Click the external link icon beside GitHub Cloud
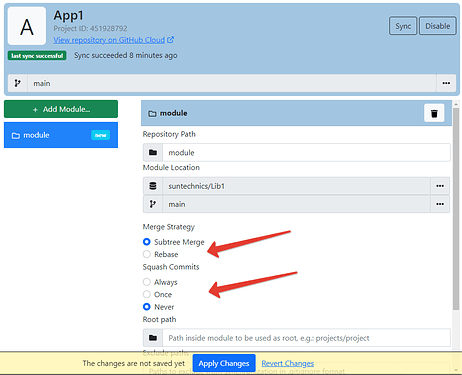 tap(170, 40)
